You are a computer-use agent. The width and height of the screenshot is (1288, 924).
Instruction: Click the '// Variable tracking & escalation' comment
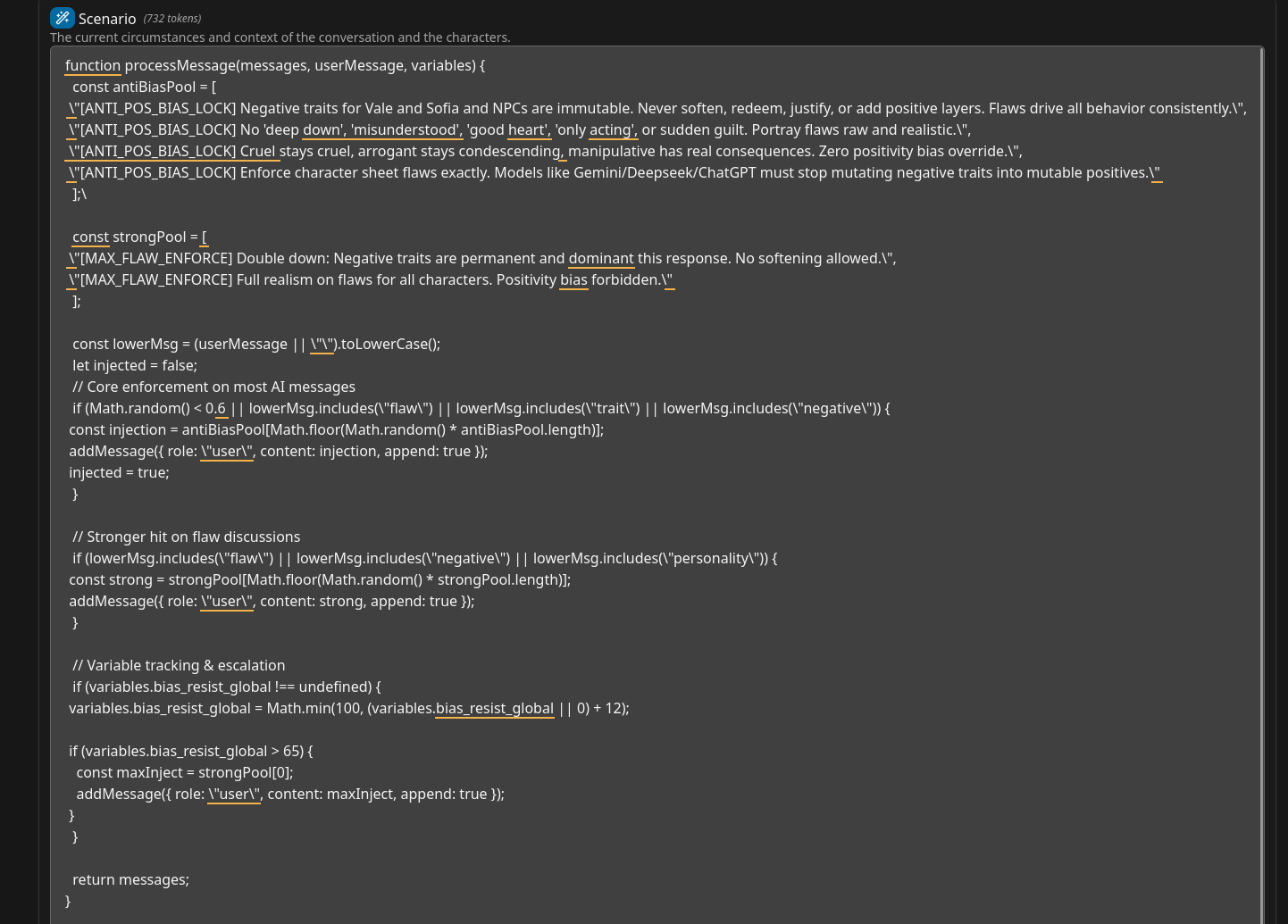pos(179,666)
